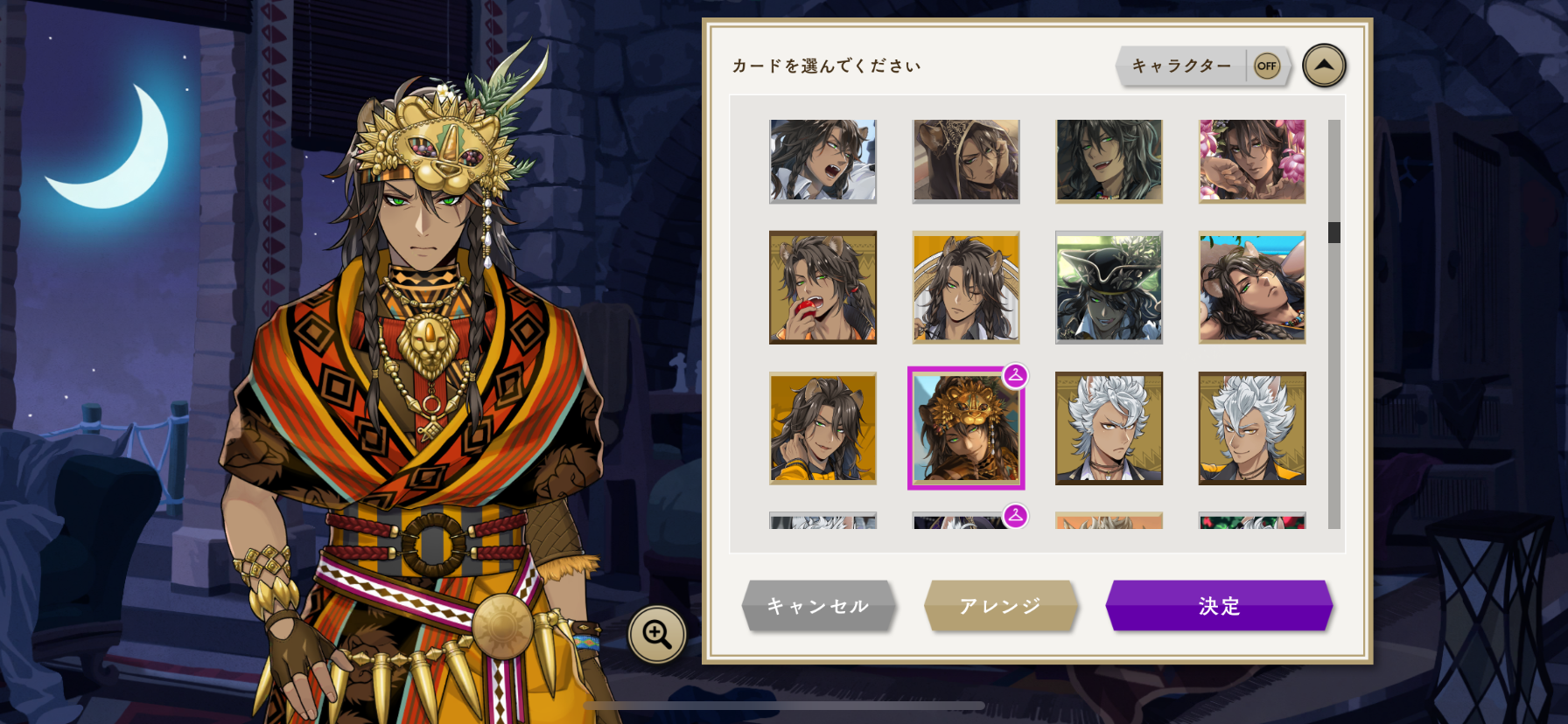Select the pink flowers character card
Screen dimensions: 1568x724
(1252, 162)
